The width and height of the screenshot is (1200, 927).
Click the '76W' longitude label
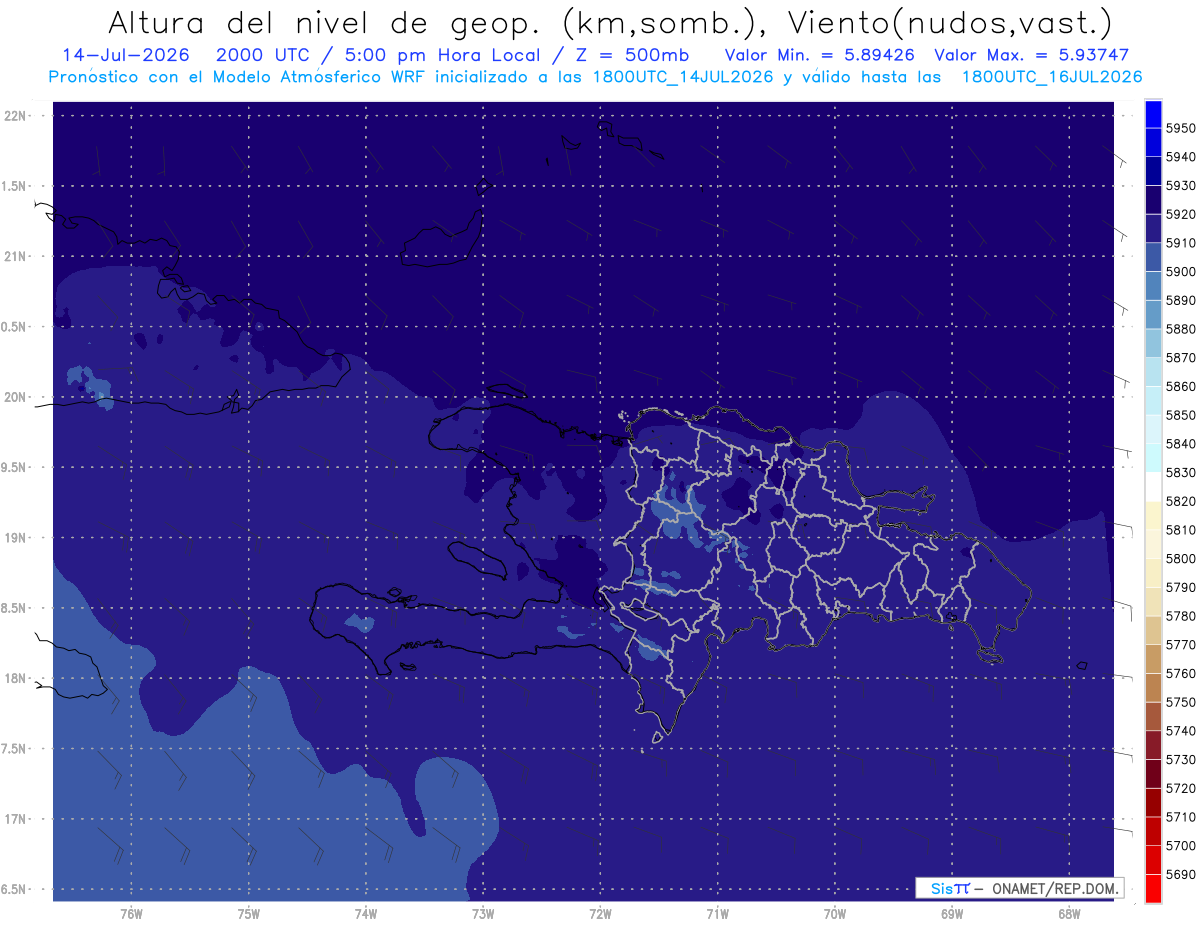point(131,913)
